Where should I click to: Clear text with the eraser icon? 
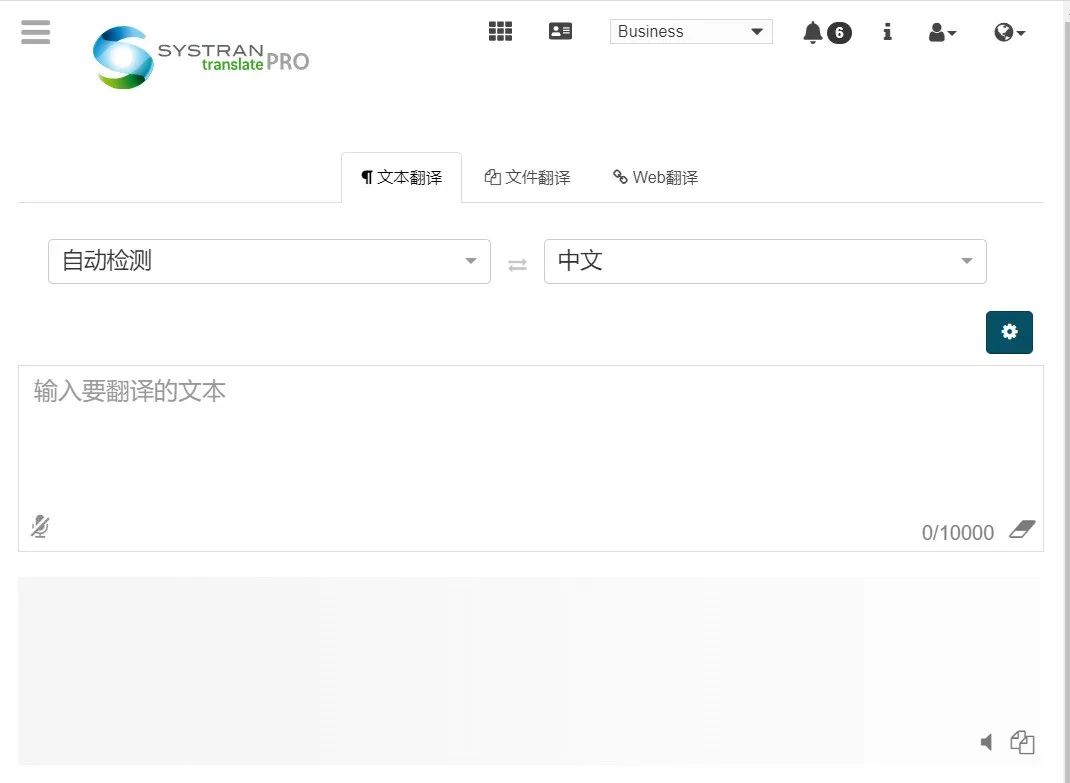tap(1022, 529)
